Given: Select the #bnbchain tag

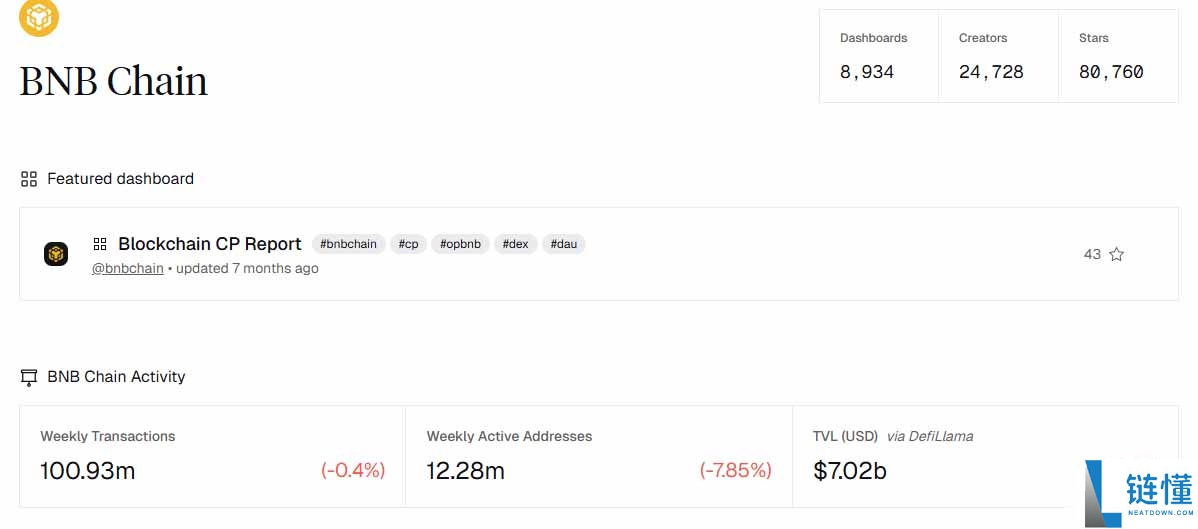Looking at the screenshot, I should tap(348, 244).
